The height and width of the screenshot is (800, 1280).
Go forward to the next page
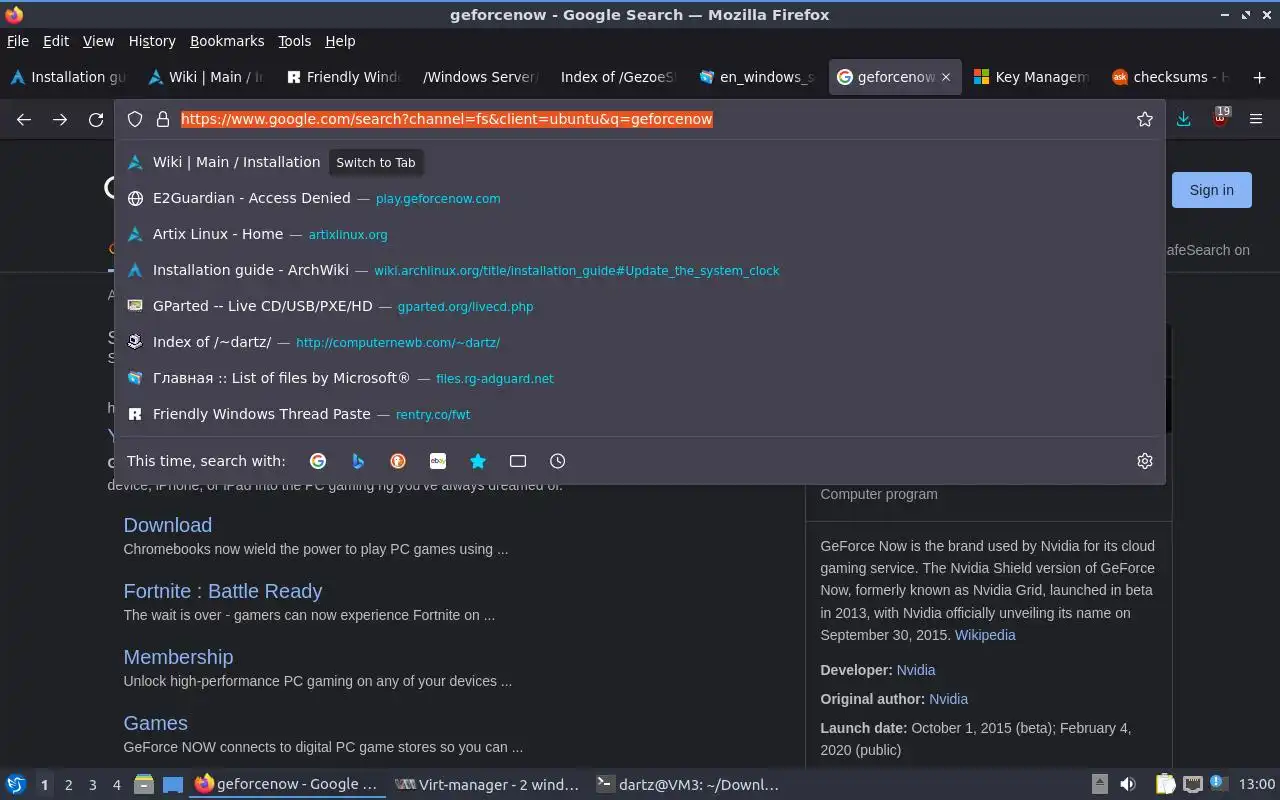click(60, 119)
